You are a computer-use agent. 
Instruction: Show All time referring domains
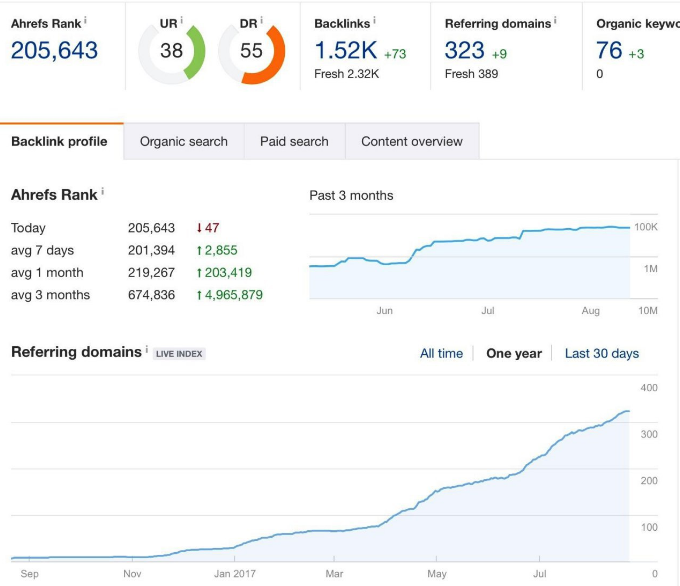tap(441, 354)
